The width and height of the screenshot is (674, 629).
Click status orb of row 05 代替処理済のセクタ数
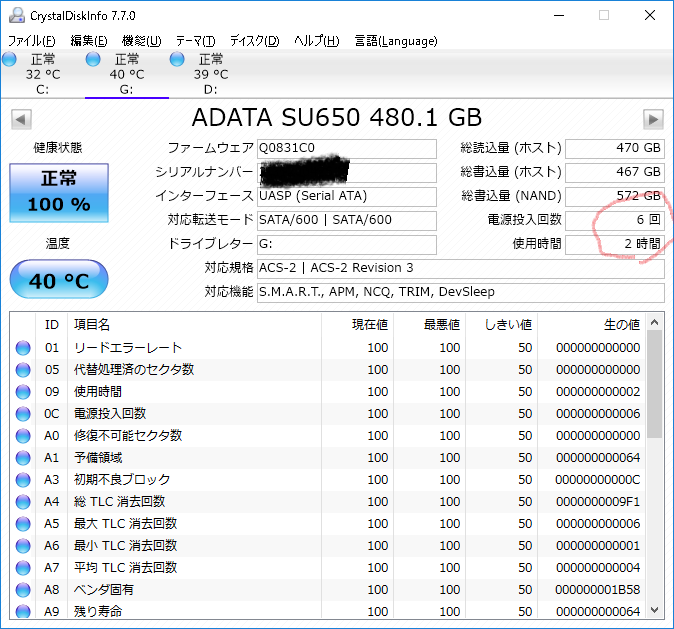point(23,370)
